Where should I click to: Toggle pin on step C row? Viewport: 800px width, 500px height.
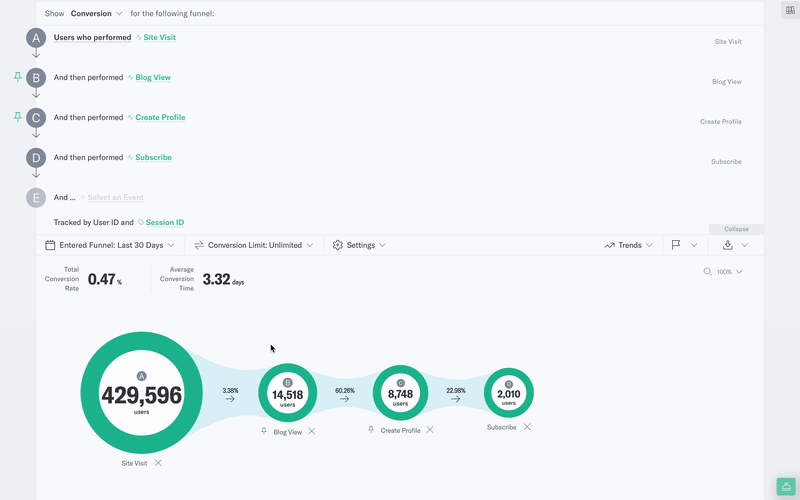tap(17, 117)
